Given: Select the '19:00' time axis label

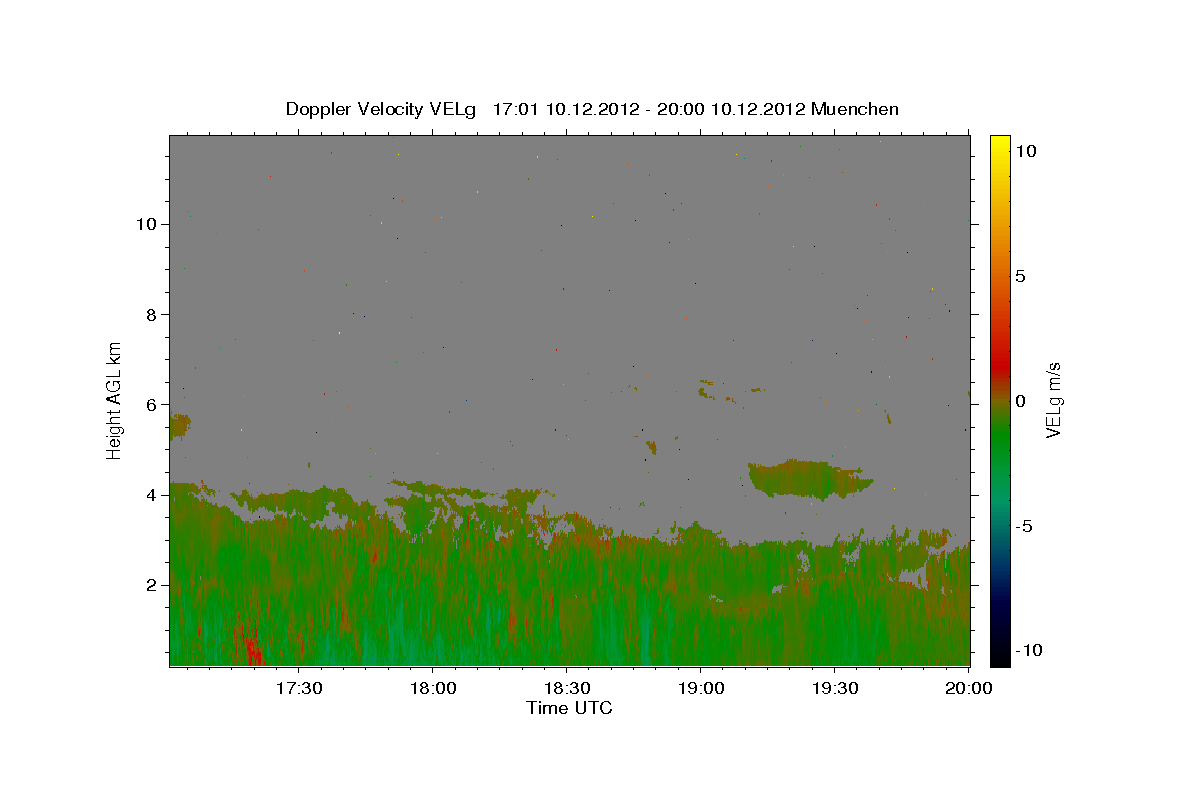Looking at the screenshot, I should [701, 688].
